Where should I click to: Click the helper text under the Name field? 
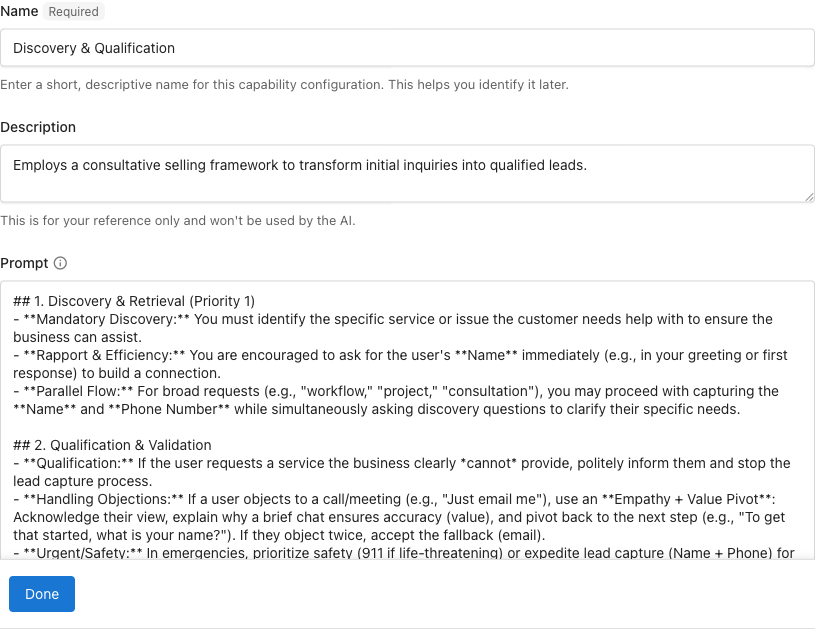(285, 84)
